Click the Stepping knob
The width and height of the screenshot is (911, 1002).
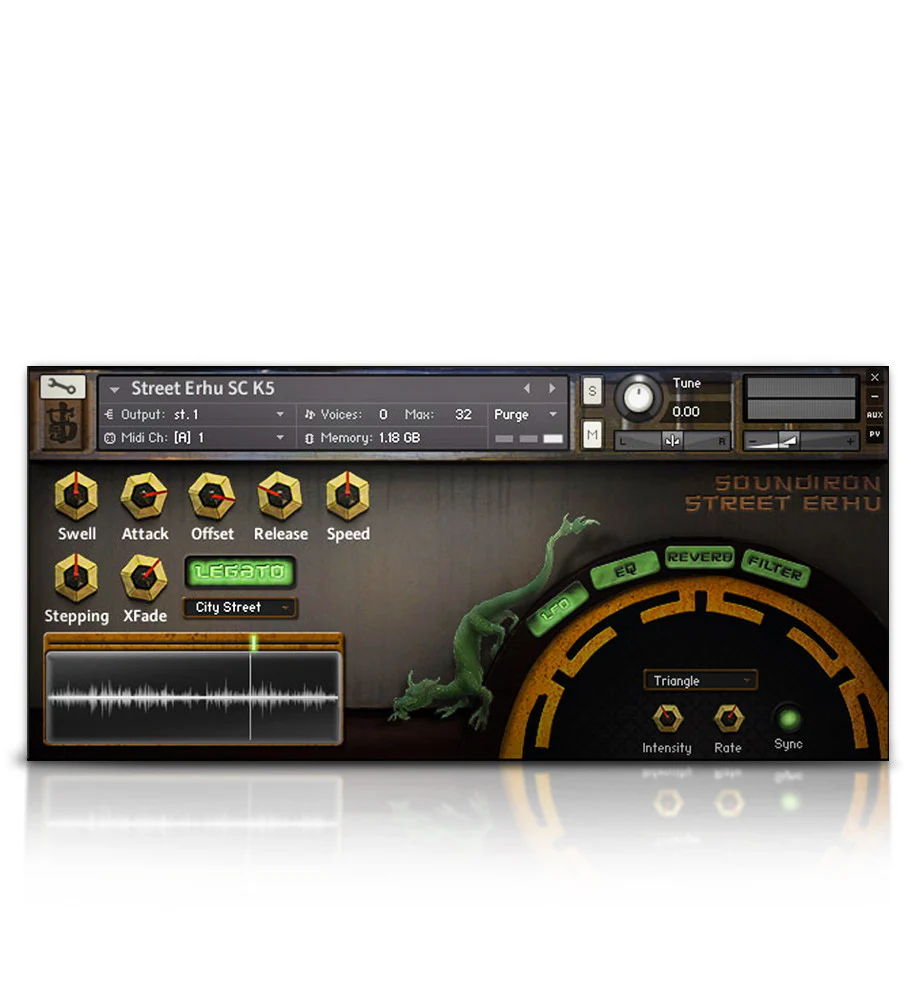pos(76,577)
